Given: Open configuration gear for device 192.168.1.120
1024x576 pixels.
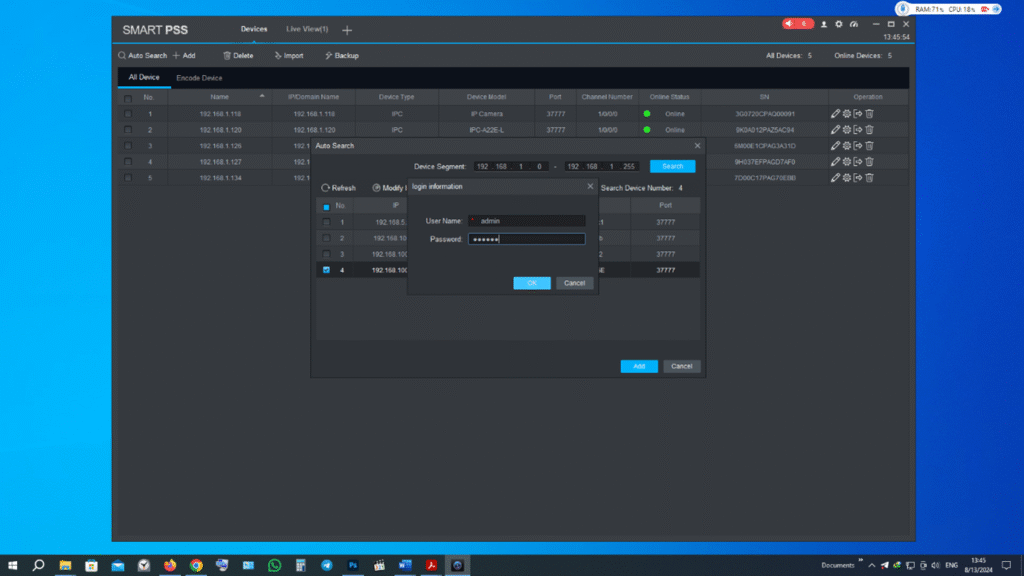Looking at the screenshot, I should (846, 130).
